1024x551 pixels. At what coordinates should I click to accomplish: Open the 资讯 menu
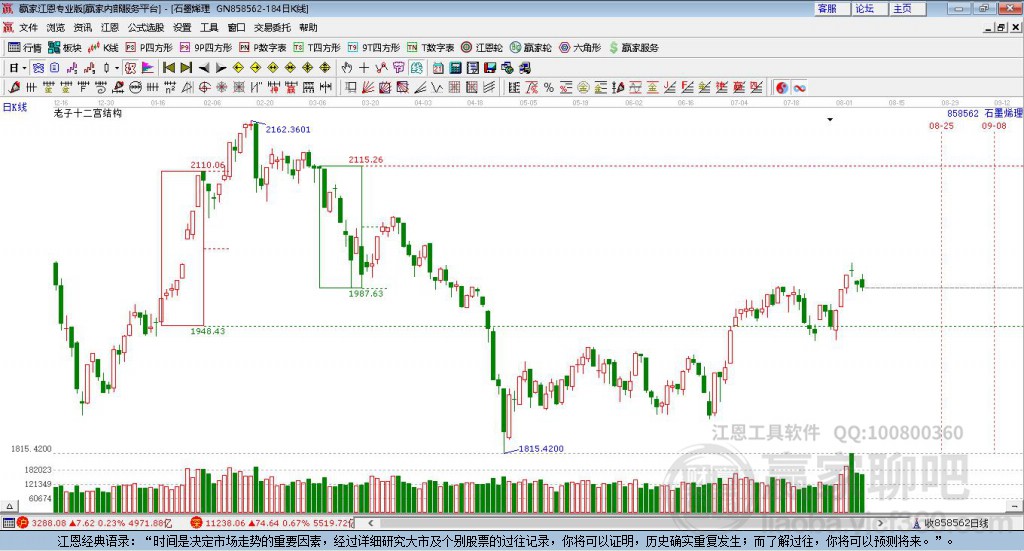(83, 27)
